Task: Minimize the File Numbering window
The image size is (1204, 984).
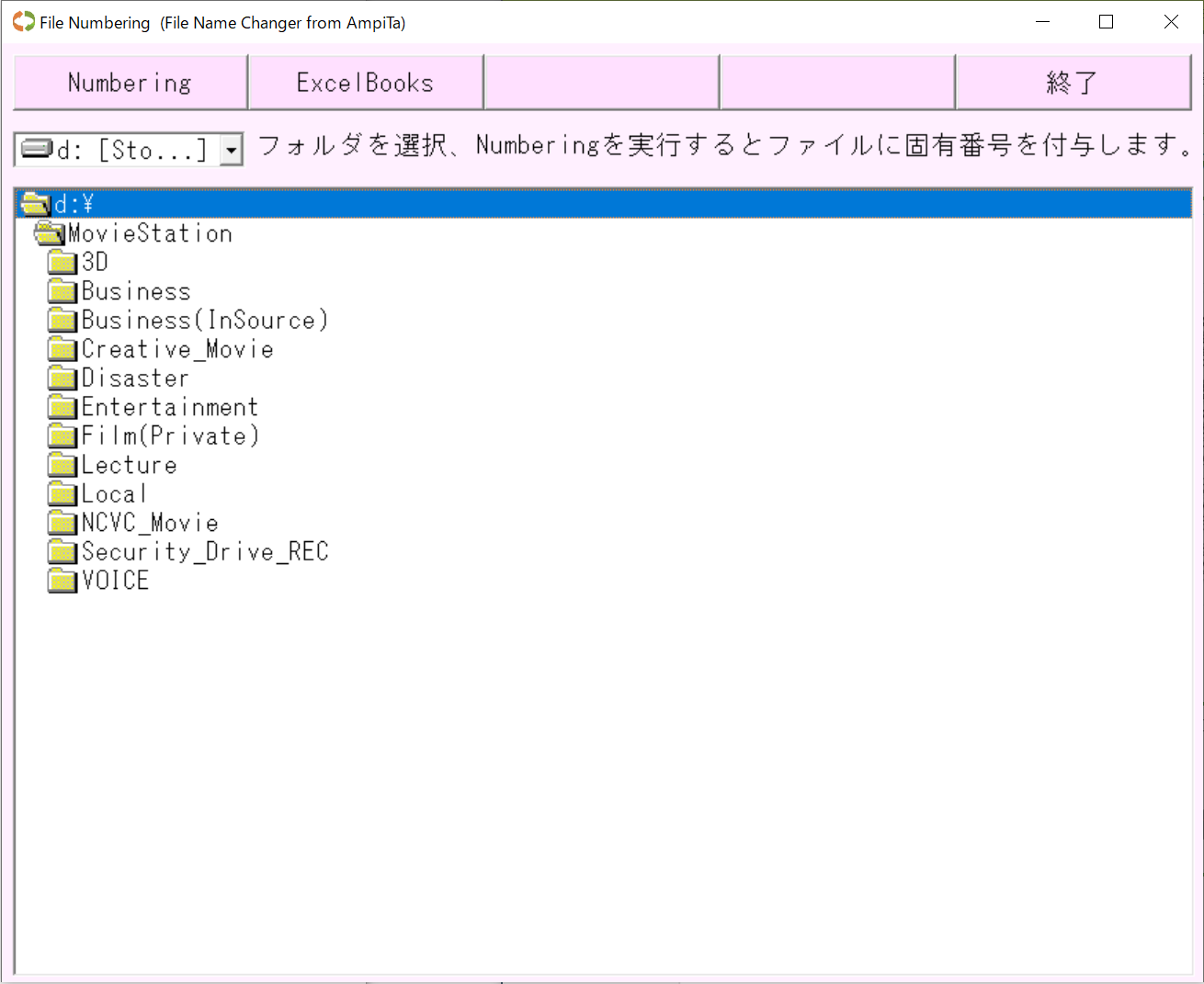Action: click(1042, 21)
